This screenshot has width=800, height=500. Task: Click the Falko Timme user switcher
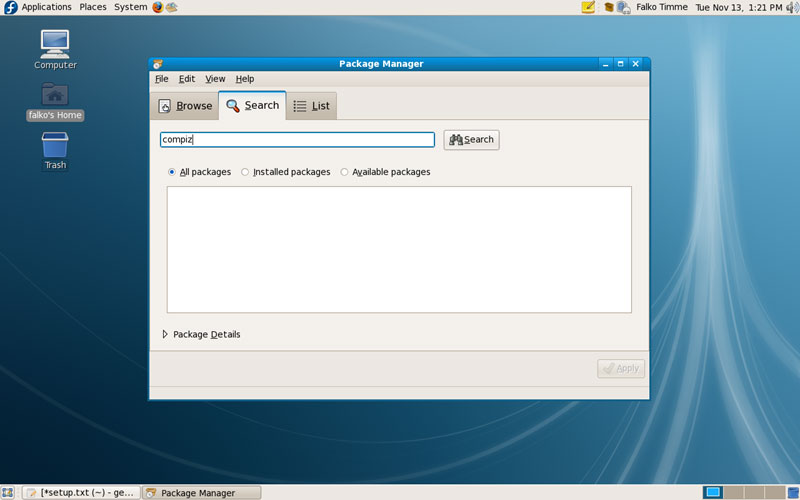coord(662,7)
